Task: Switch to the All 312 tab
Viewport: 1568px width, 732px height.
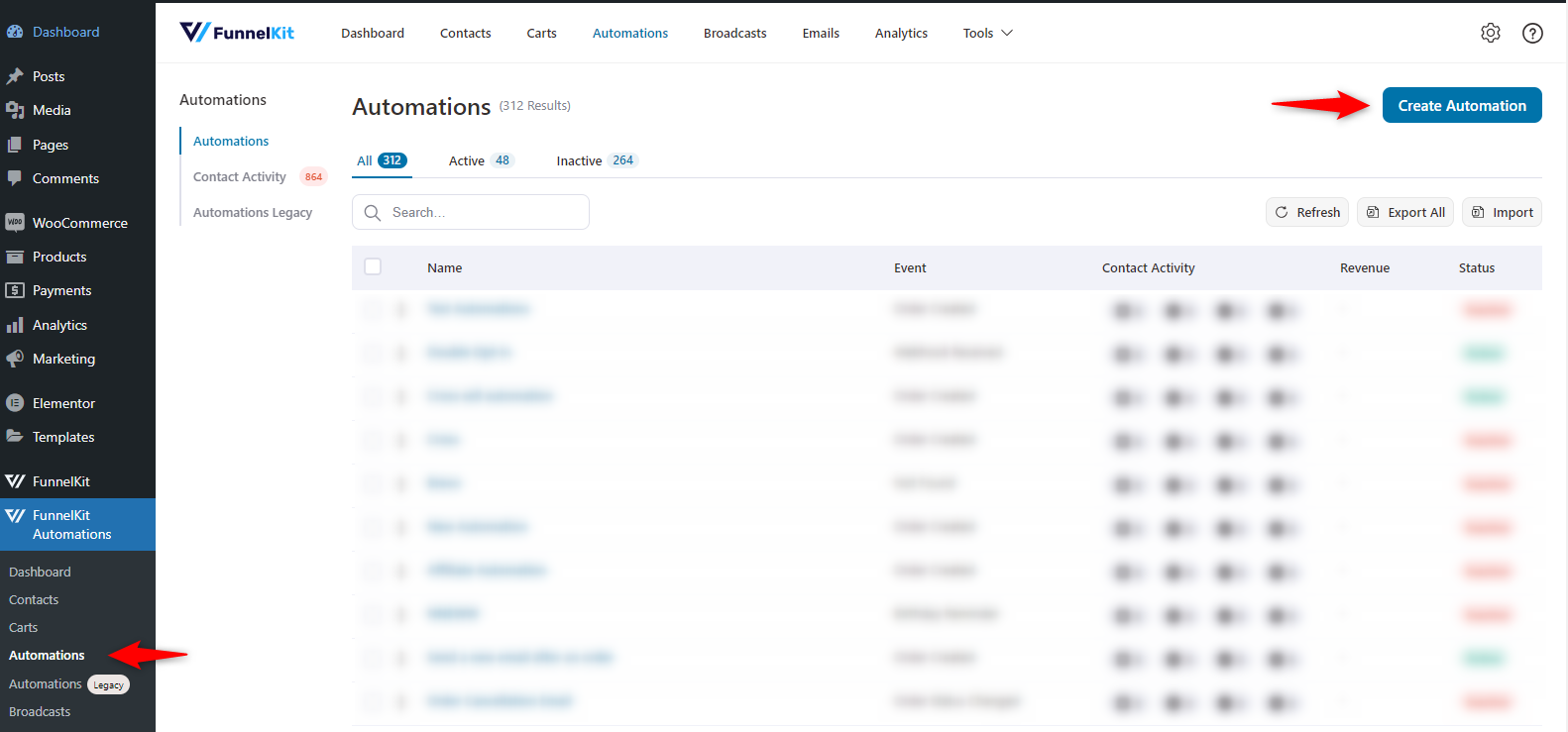Action: pos(382,160)
